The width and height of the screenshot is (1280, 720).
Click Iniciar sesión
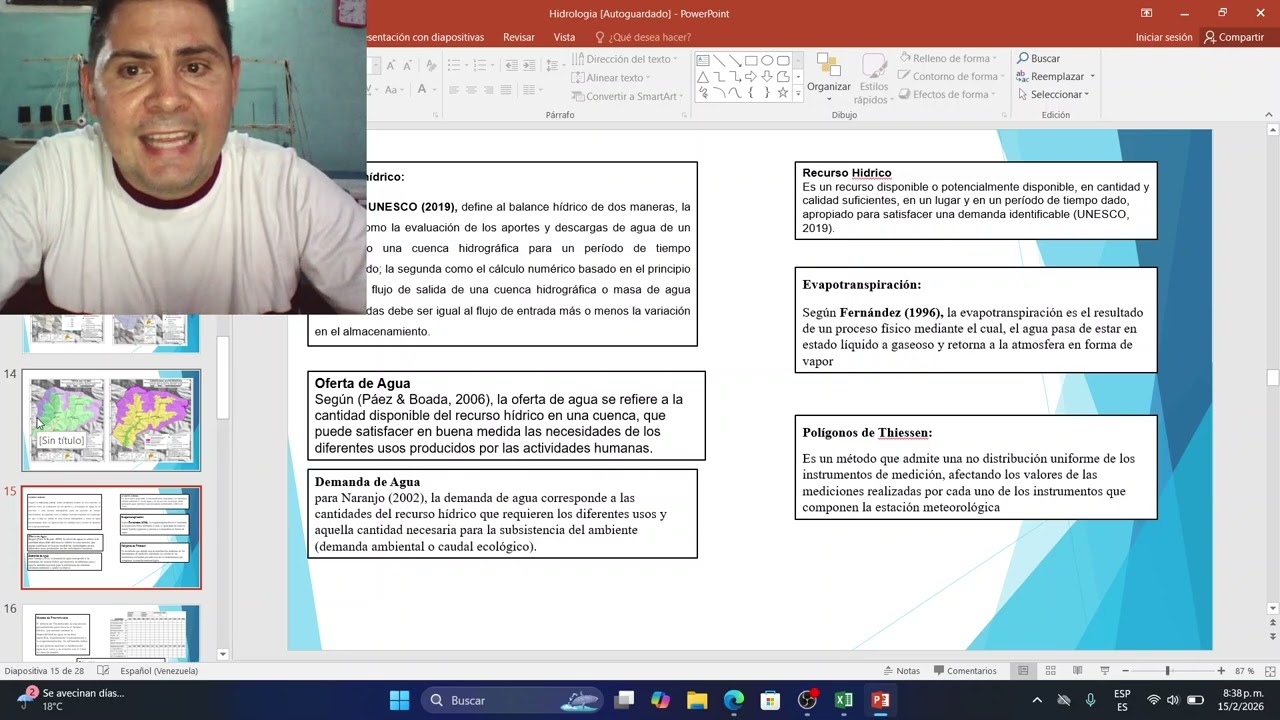[x=1164, y=37]
